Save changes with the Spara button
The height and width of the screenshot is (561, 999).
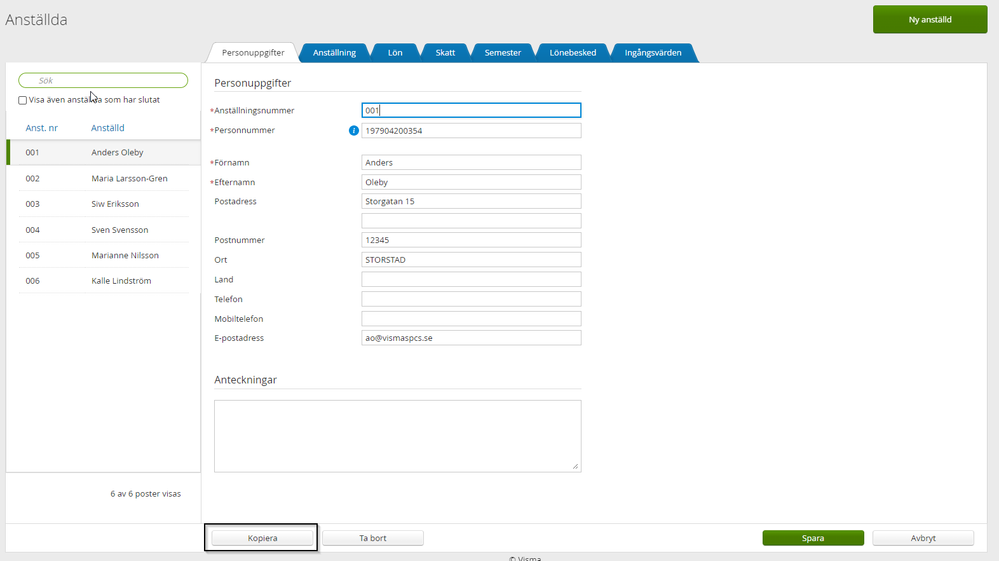point(812,538)
